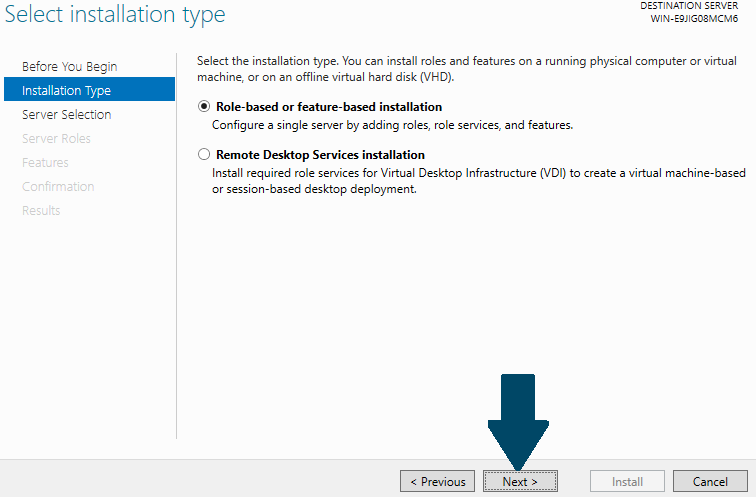Jump to the Server Selection step
This screenshot has width=756, height=497.
pyautogui.click(x=67, y=114)
